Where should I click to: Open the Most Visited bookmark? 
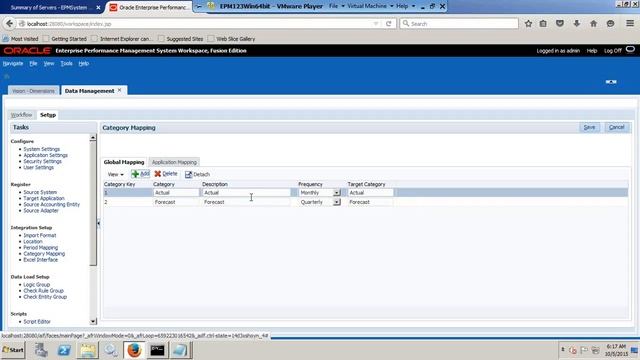(20, 39)
